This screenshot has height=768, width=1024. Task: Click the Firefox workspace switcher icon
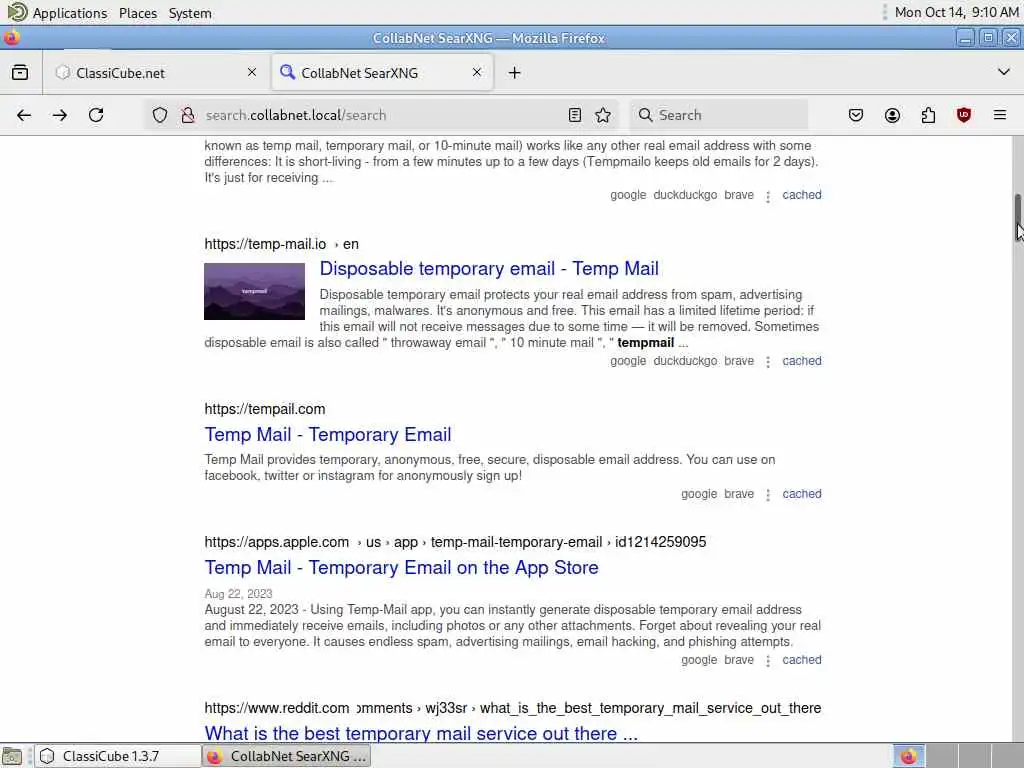click(x=908, y=756)
